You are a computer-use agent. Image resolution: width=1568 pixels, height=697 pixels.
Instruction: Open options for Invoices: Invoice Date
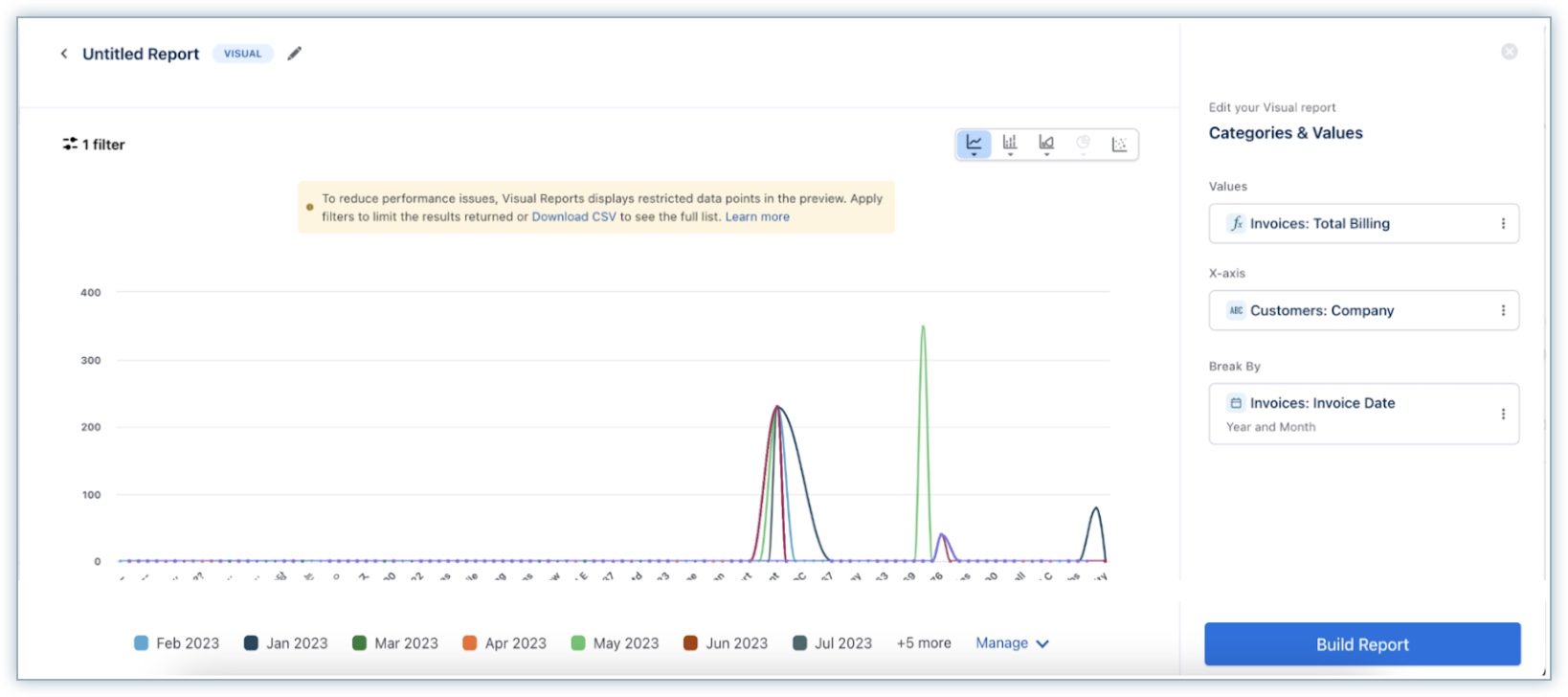(1503, 414)
